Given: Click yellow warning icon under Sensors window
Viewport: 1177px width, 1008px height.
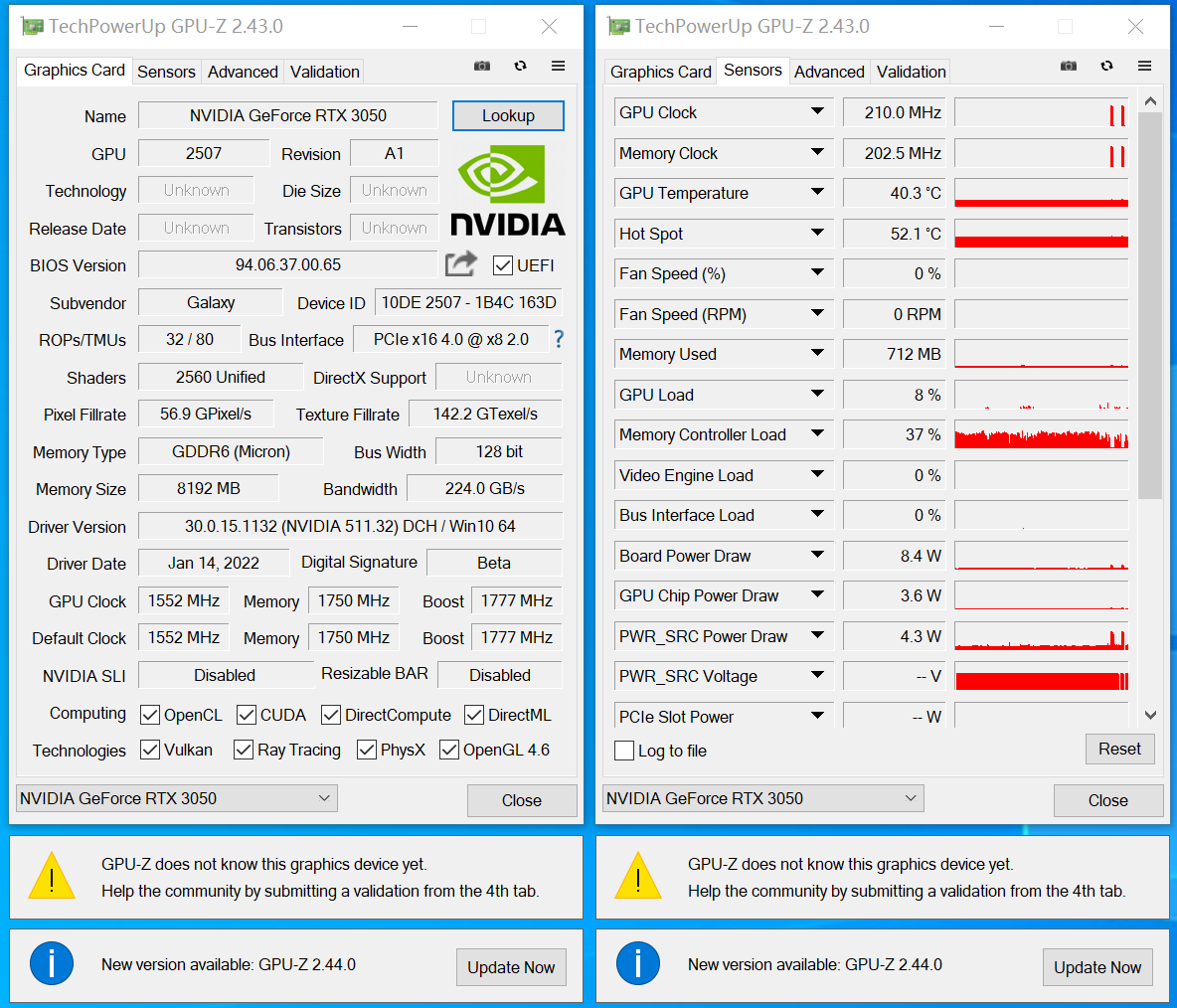Looking at the screenshot, I should click(x=638, y=876).
